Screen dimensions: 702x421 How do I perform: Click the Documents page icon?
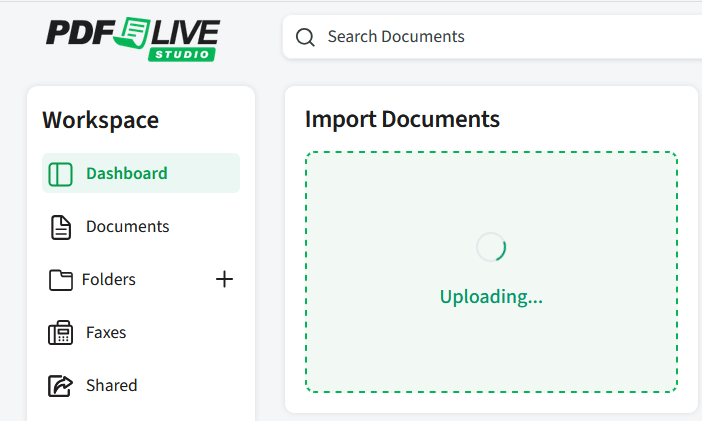tap(61, 227)
